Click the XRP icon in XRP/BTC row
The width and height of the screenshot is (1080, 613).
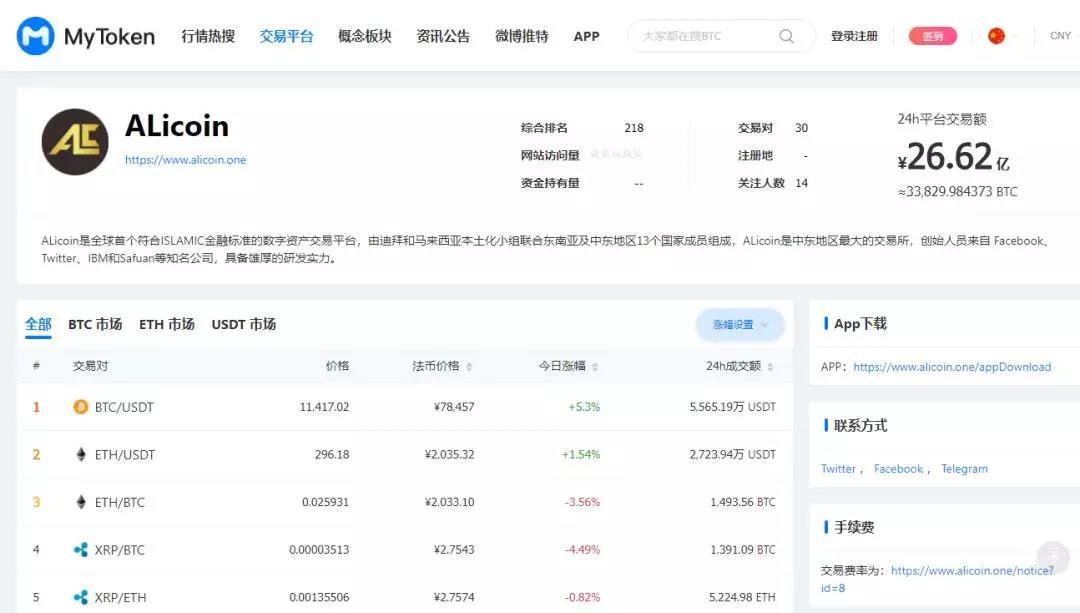coord(81,550)
